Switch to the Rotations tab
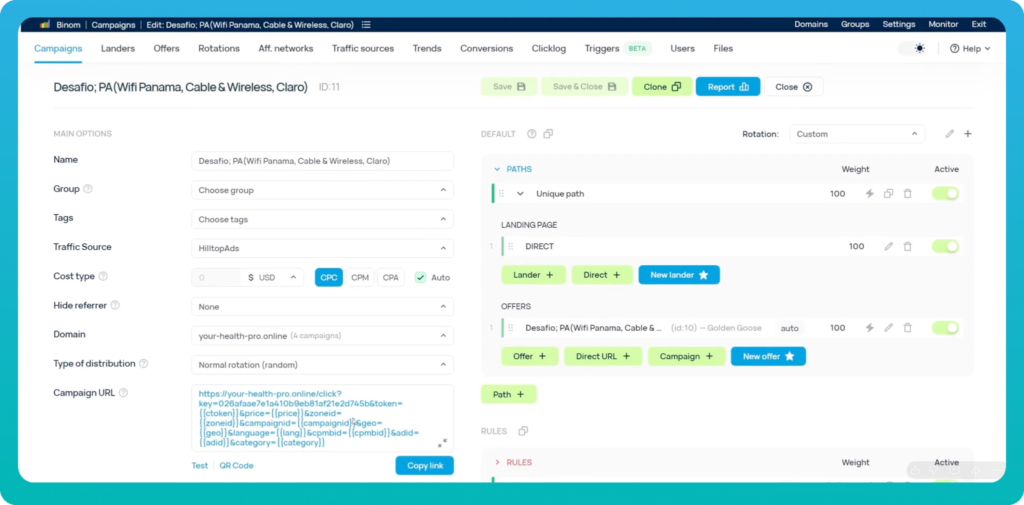Screen dimensions: 1024x505 (219, 48)
